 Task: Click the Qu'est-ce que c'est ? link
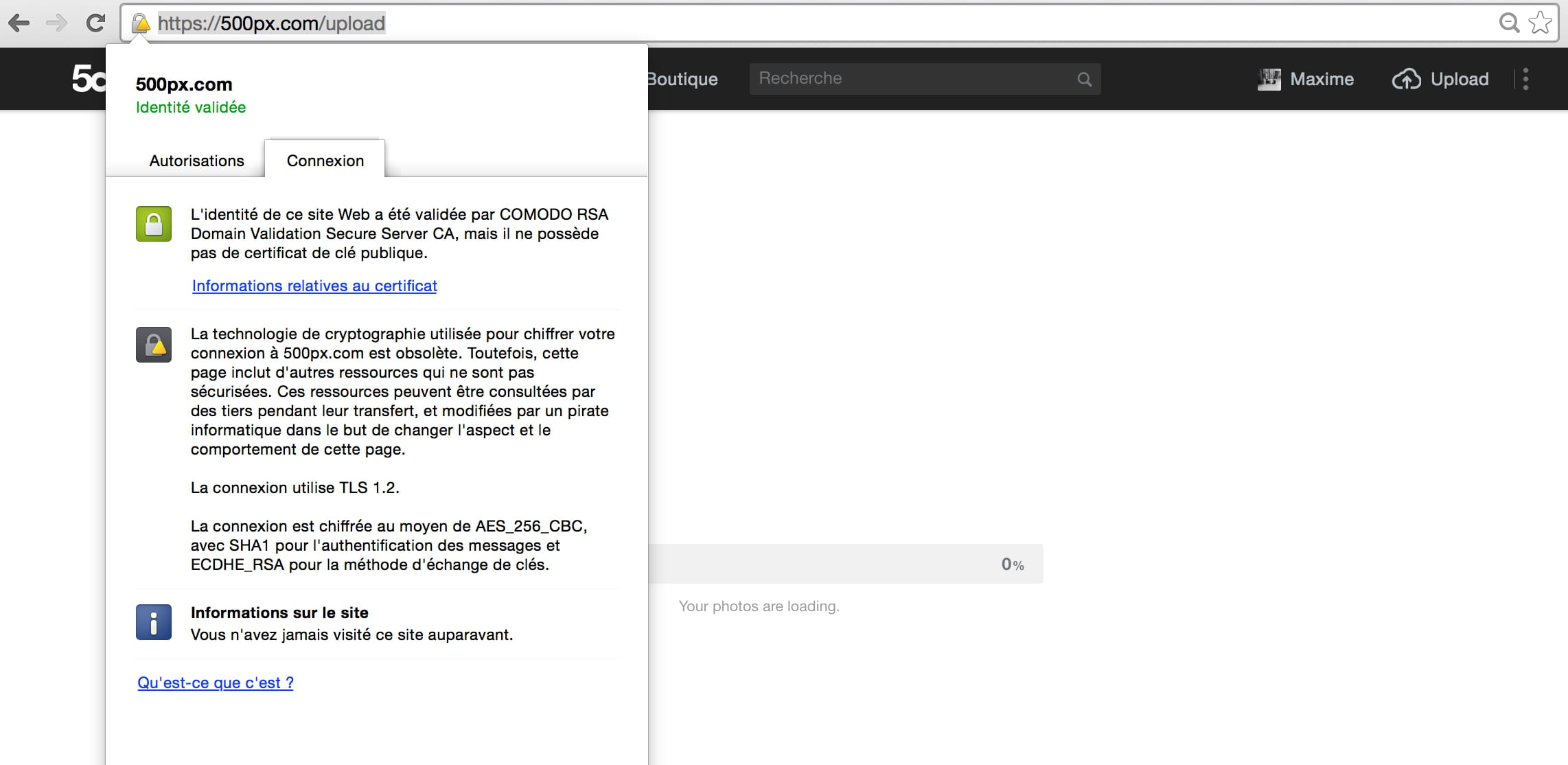coord(216,683)
